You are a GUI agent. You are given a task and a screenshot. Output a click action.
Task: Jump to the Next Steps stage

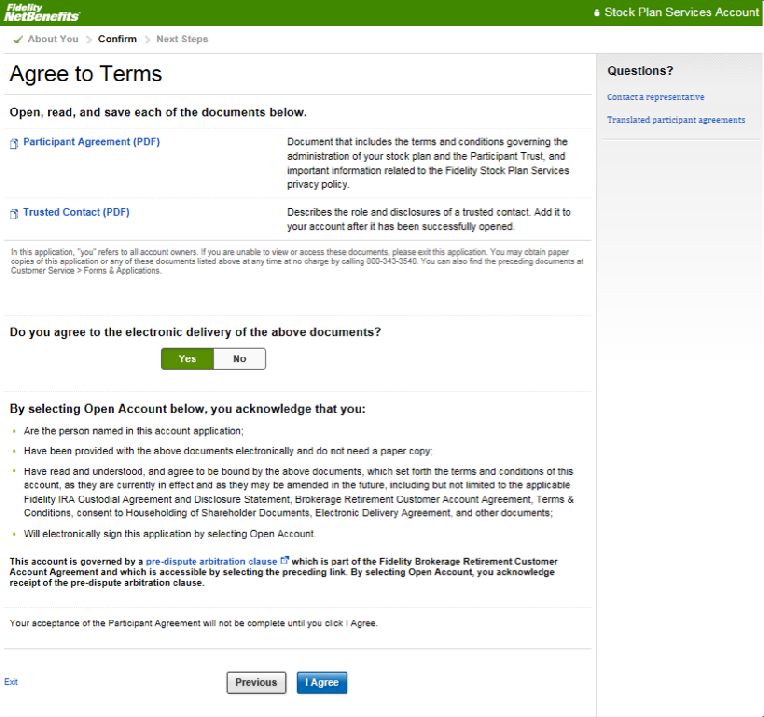[182, 39]
